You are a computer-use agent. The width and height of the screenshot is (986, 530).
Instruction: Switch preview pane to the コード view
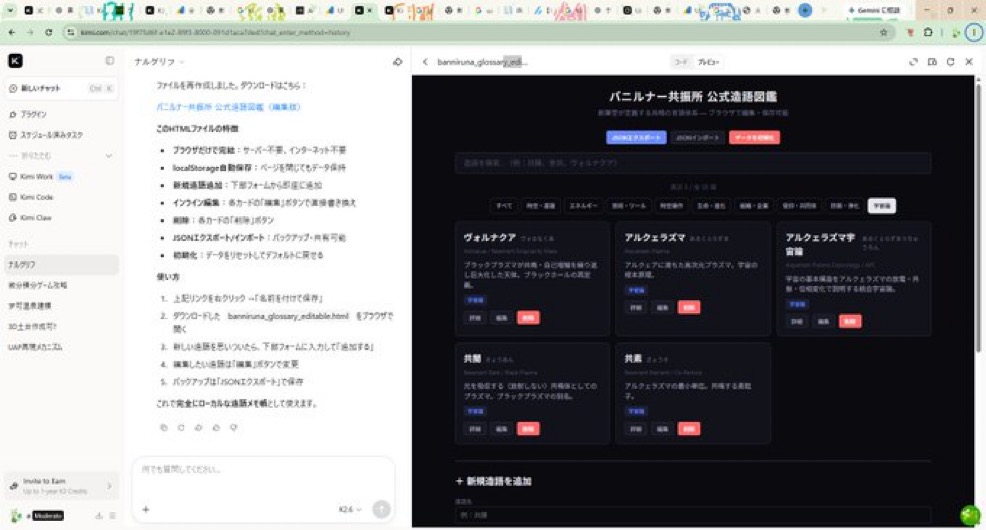[681, 62]
